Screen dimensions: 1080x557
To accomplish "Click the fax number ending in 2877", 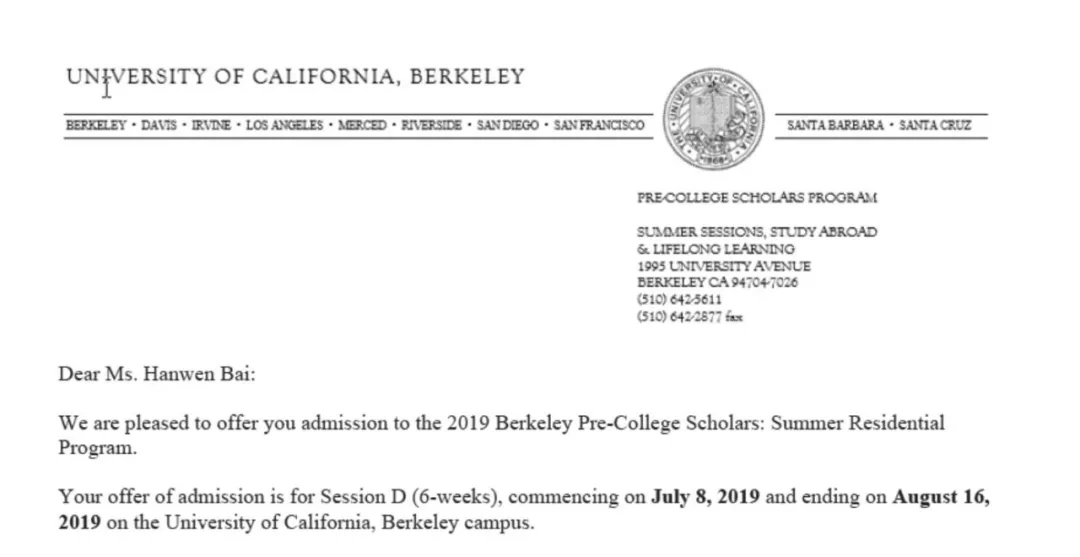I will pos(689,317).
